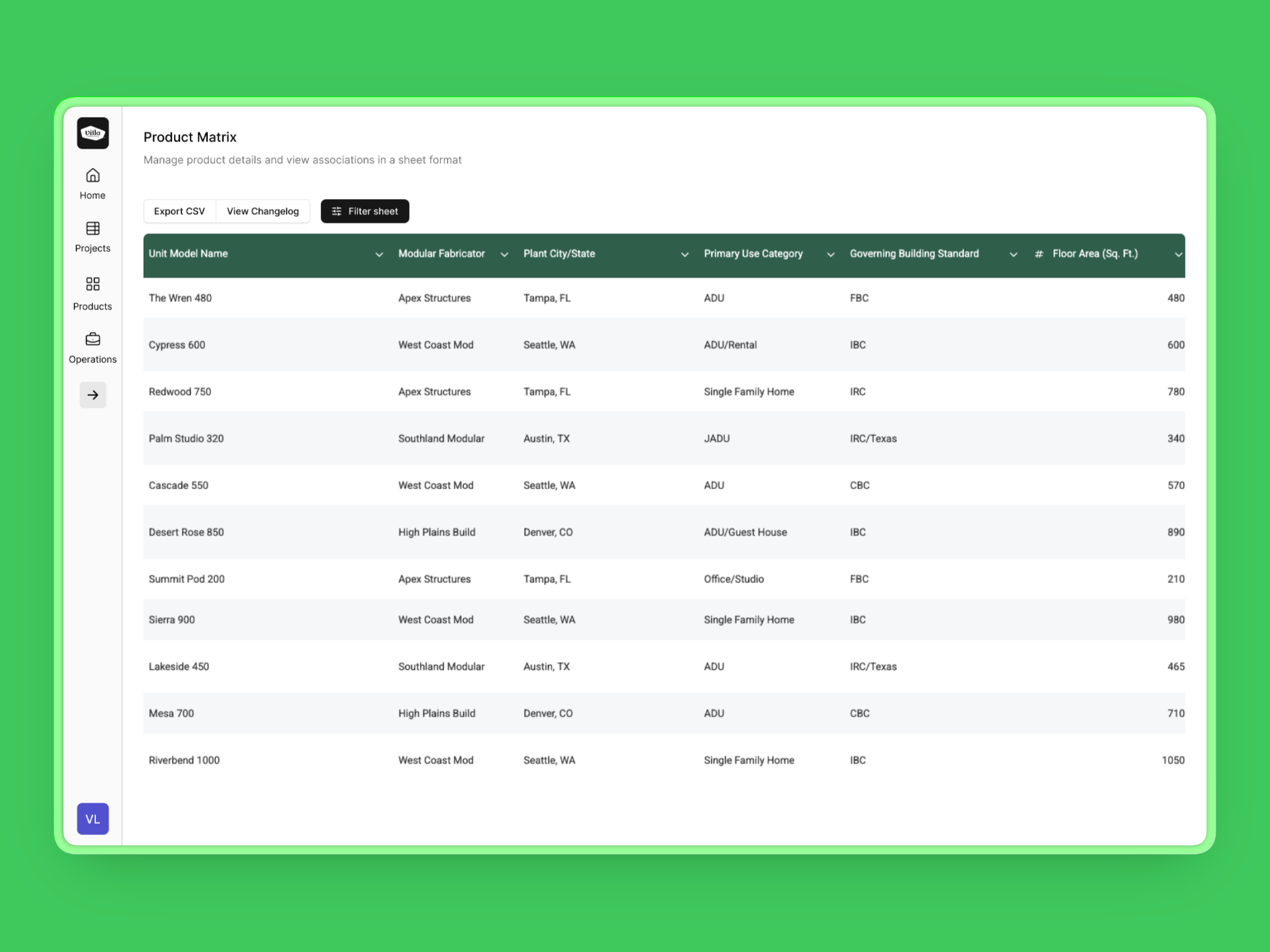Select Palm Studio 320 entry
The height and width of the screenshot is (952, 1270).
(x=186, y=438)
